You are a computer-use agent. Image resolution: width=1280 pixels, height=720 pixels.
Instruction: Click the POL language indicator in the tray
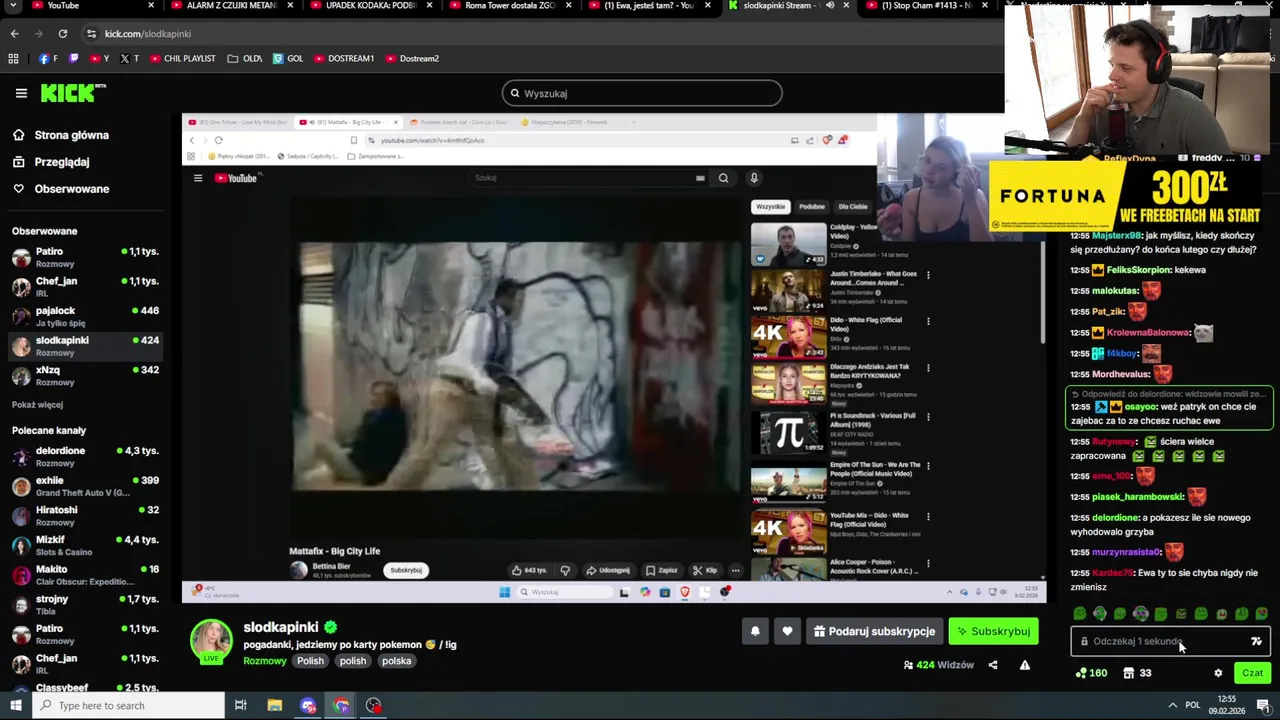click(x=1192, y=705)
